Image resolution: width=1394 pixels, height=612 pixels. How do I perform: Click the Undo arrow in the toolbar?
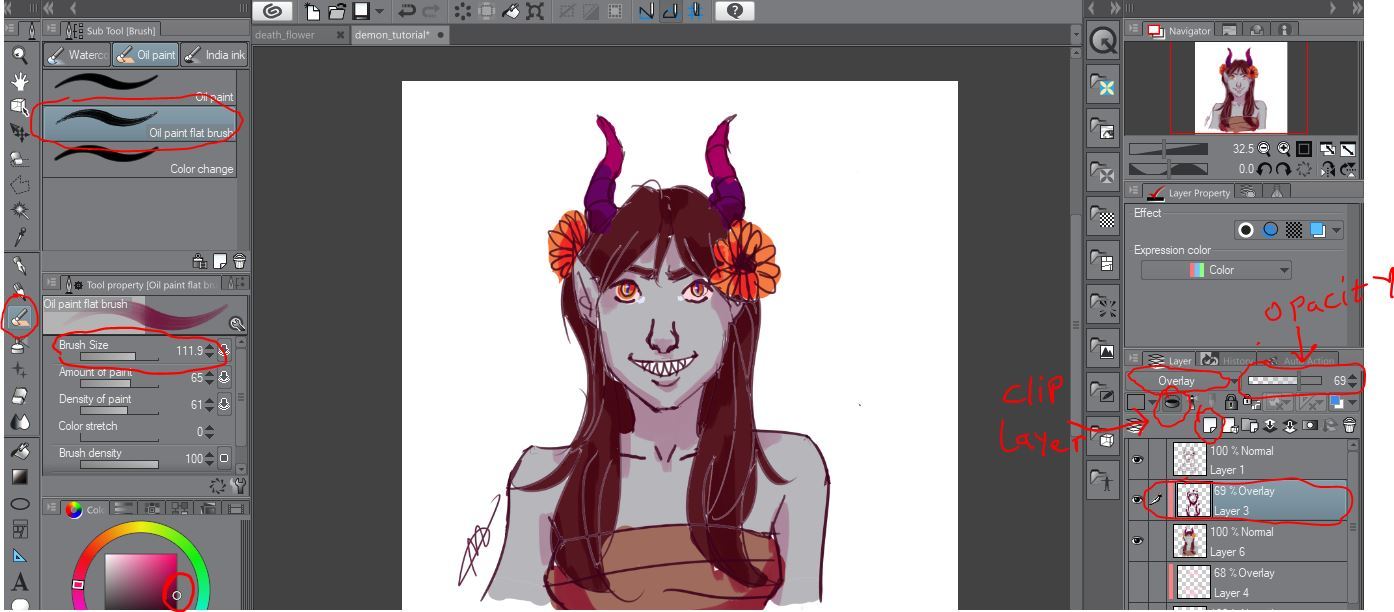407,12
